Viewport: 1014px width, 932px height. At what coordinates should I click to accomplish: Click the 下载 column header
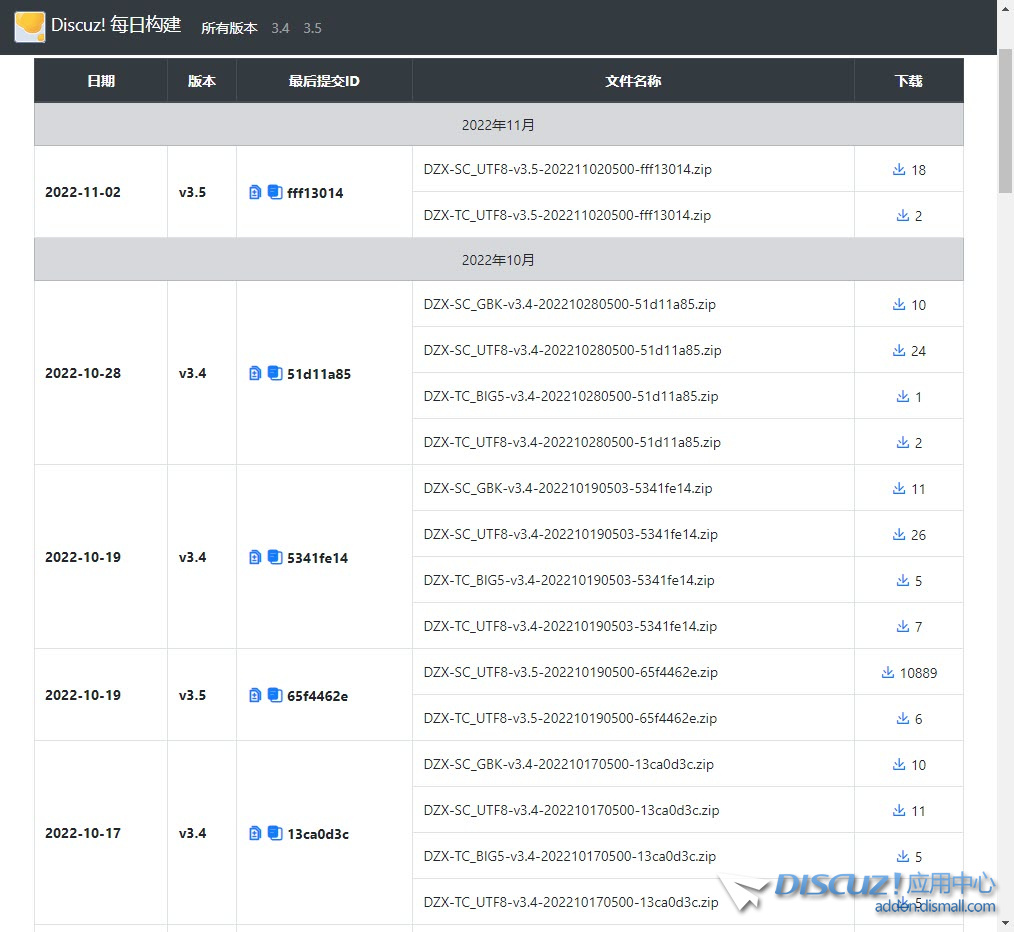(909, 81)
